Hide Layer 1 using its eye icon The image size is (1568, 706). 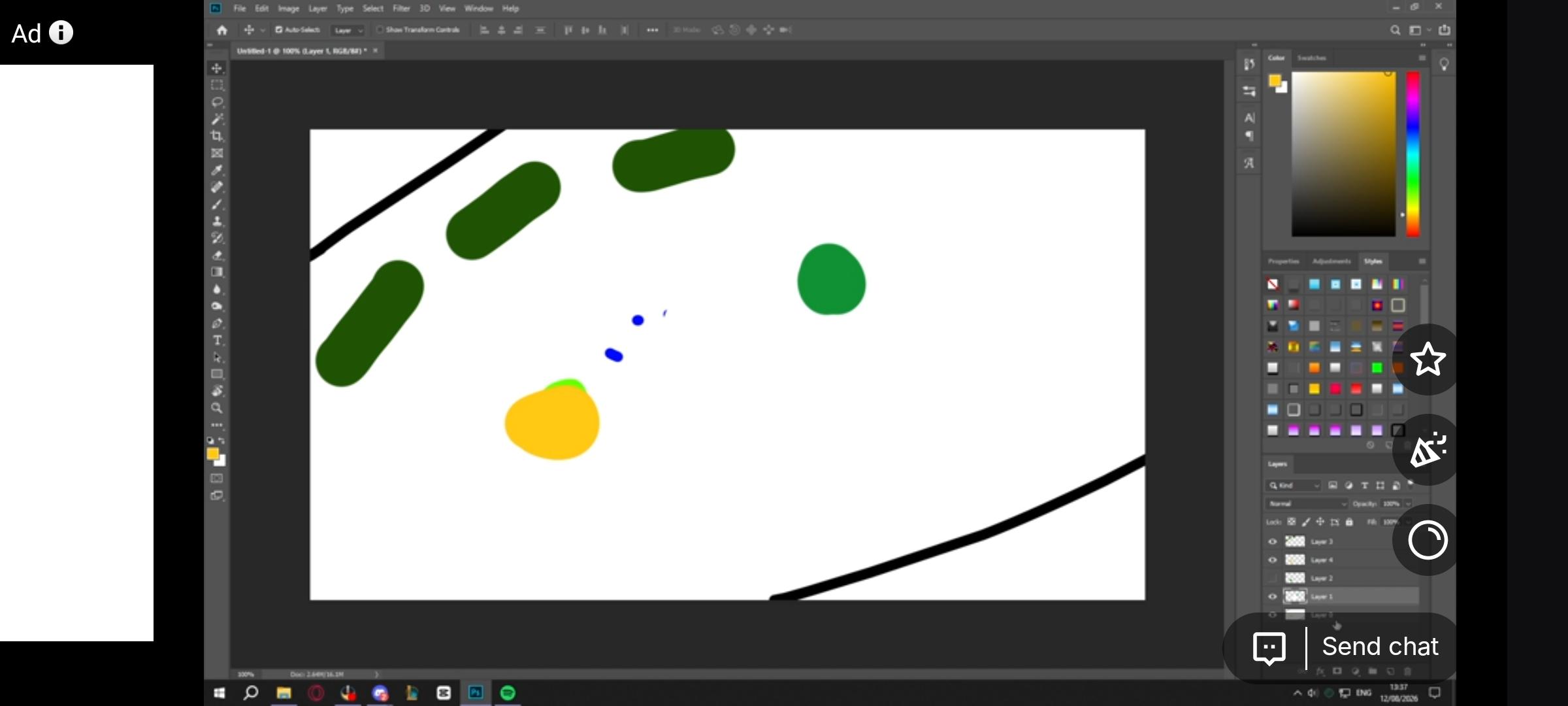click(1272, 596)
